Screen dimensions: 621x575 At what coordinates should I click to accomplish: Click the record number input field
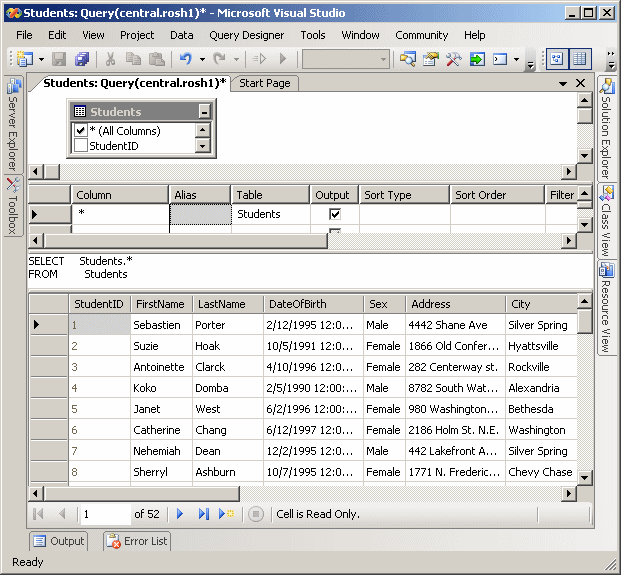tap(105, 514)
